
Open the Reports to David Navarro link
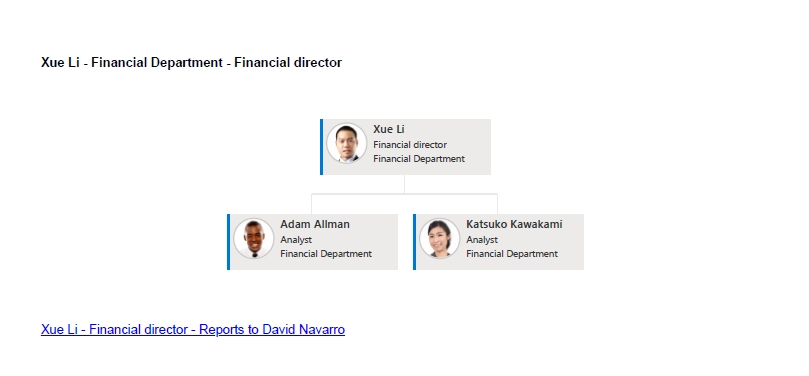pos(193,329)
